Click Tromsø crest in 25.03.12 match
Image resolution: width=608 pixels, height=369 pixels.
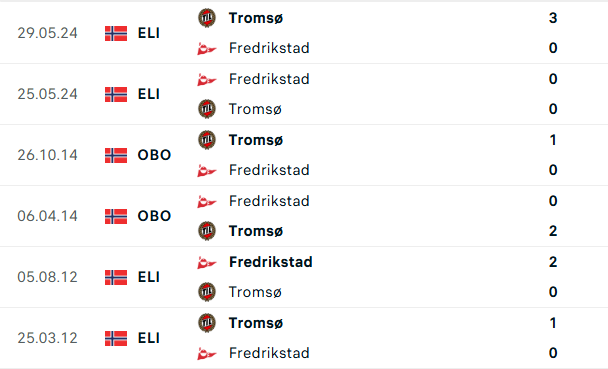tap(207, 323)
